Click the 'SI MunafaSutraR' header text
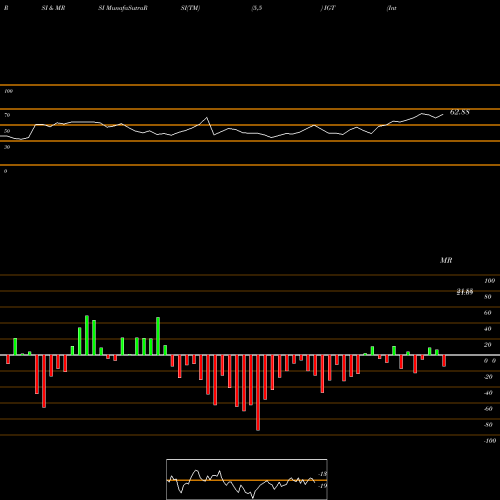The width and height of the screenshot is (500, 500). click(x=123, y=8)
